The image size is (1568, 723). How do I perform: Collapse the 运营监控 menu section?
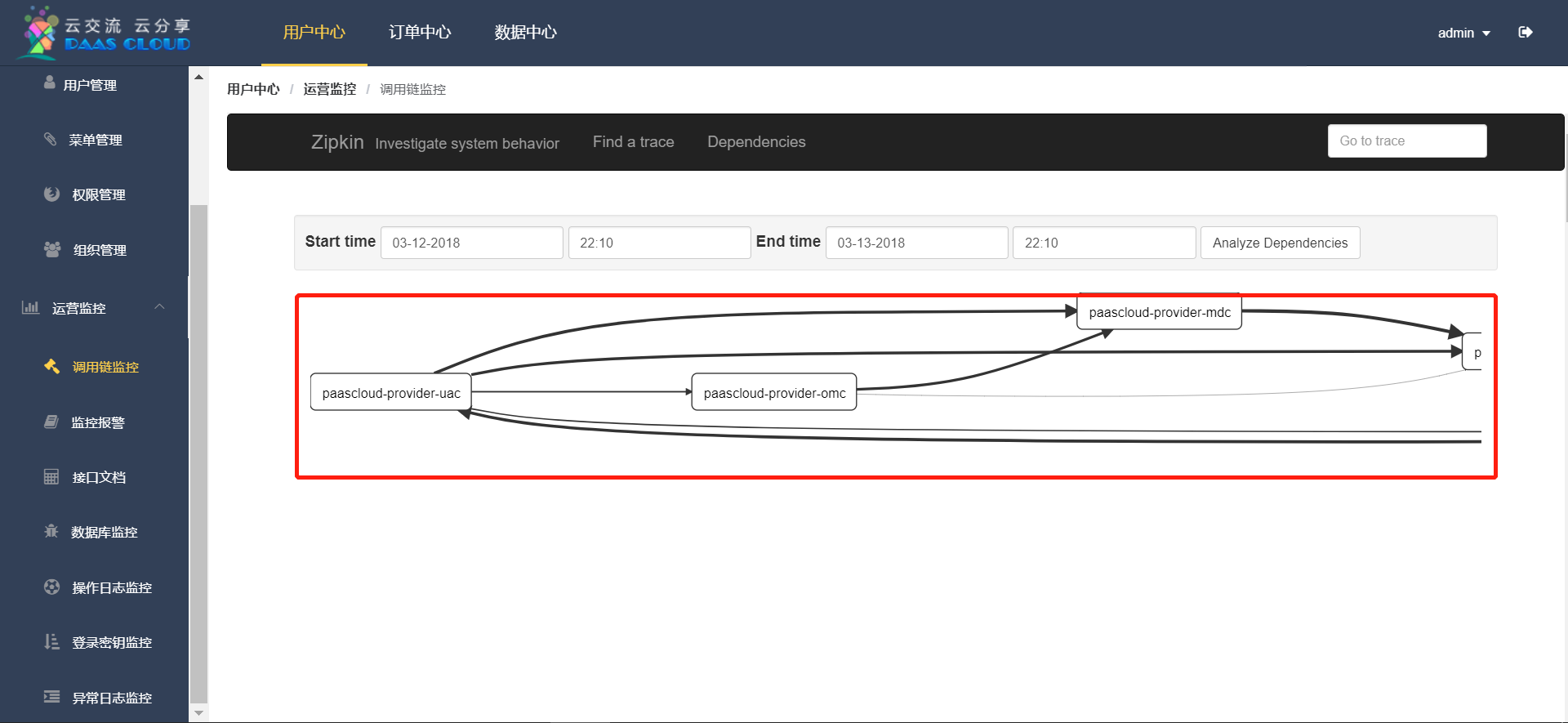pyautogui.click(x=159, y=307)
